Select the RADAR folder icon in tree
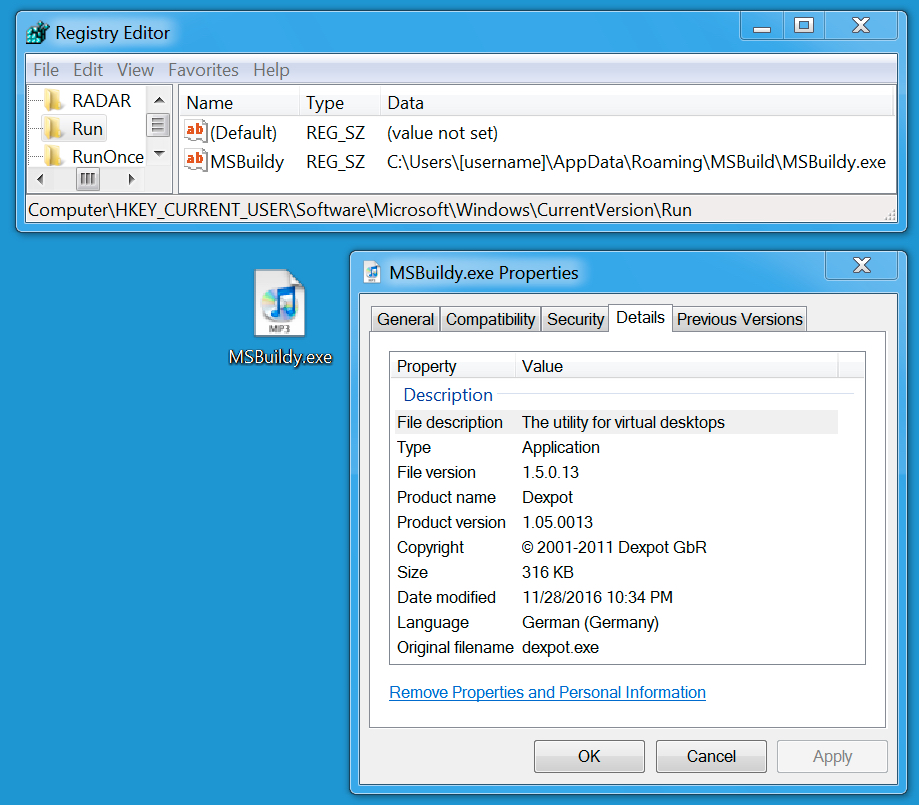This screenshot has height=805, width=919. (x=53, y=101)
